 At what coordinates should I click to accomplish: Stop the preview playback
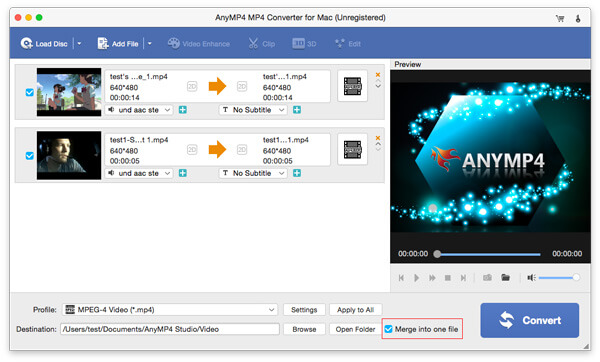point(448,278)
